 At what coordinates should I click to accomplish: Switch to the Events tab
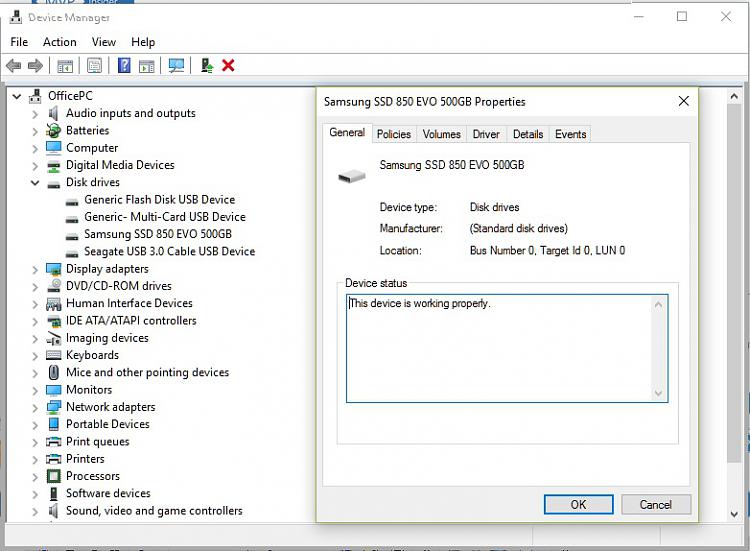571,134
